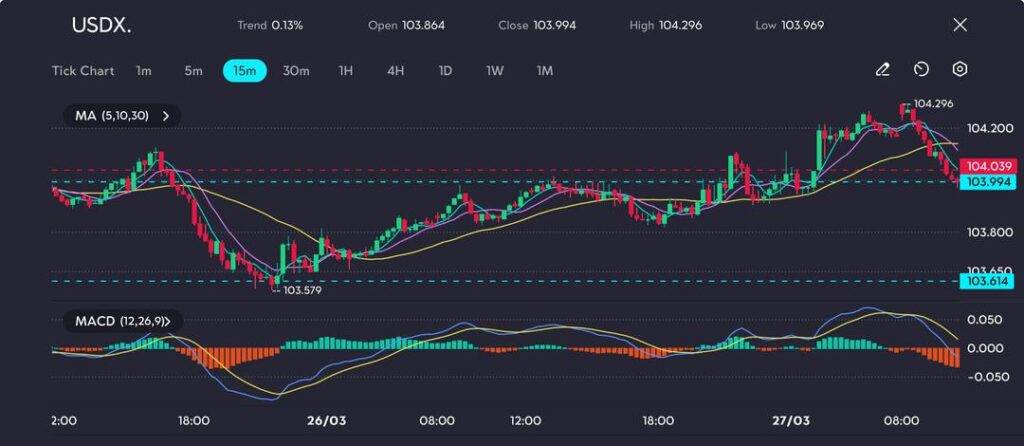
Task: Switch to Tick Chart view
Action: pos(83,71)
